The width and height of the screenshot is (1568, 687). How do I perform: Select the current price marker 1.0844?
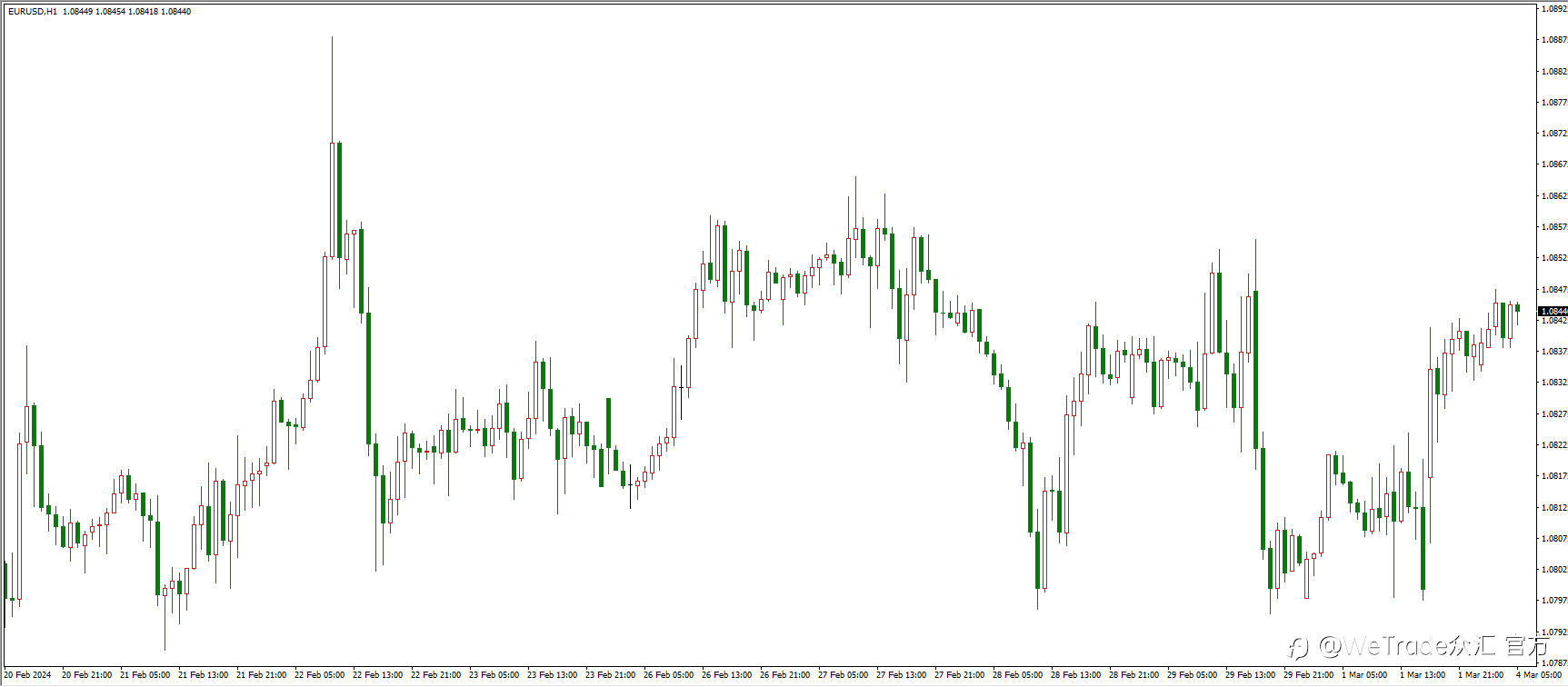tap(1553, 311)
